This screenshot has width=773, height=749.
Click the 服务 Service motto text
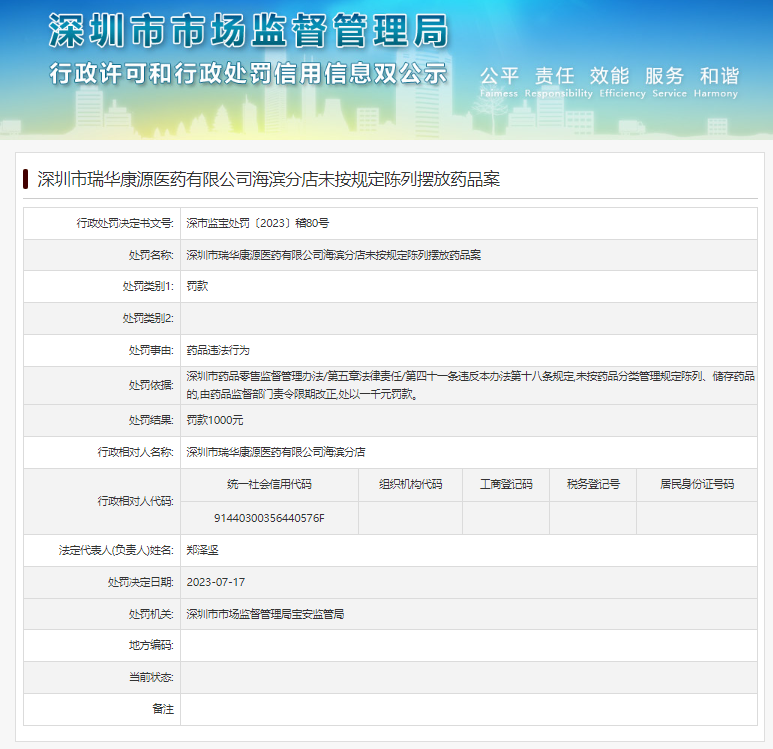coord(669,82)
